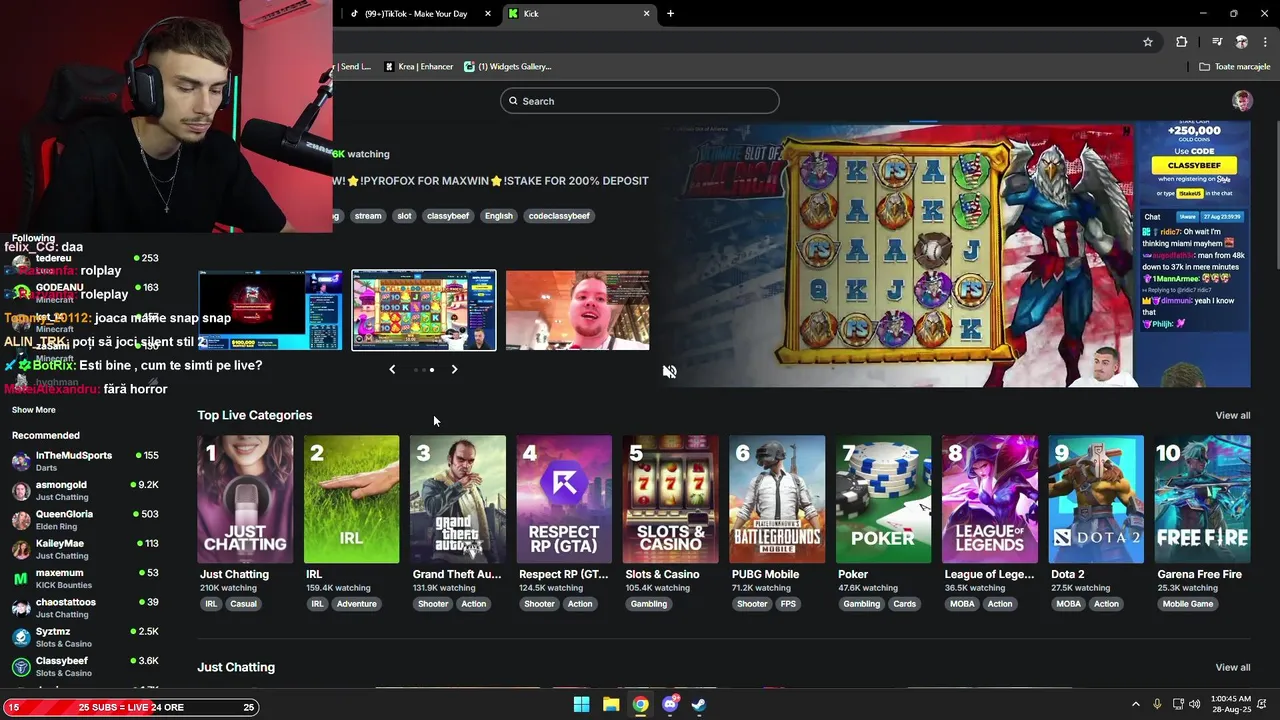
Task: View all Just Chatting streams
Action: point(1232,668)
